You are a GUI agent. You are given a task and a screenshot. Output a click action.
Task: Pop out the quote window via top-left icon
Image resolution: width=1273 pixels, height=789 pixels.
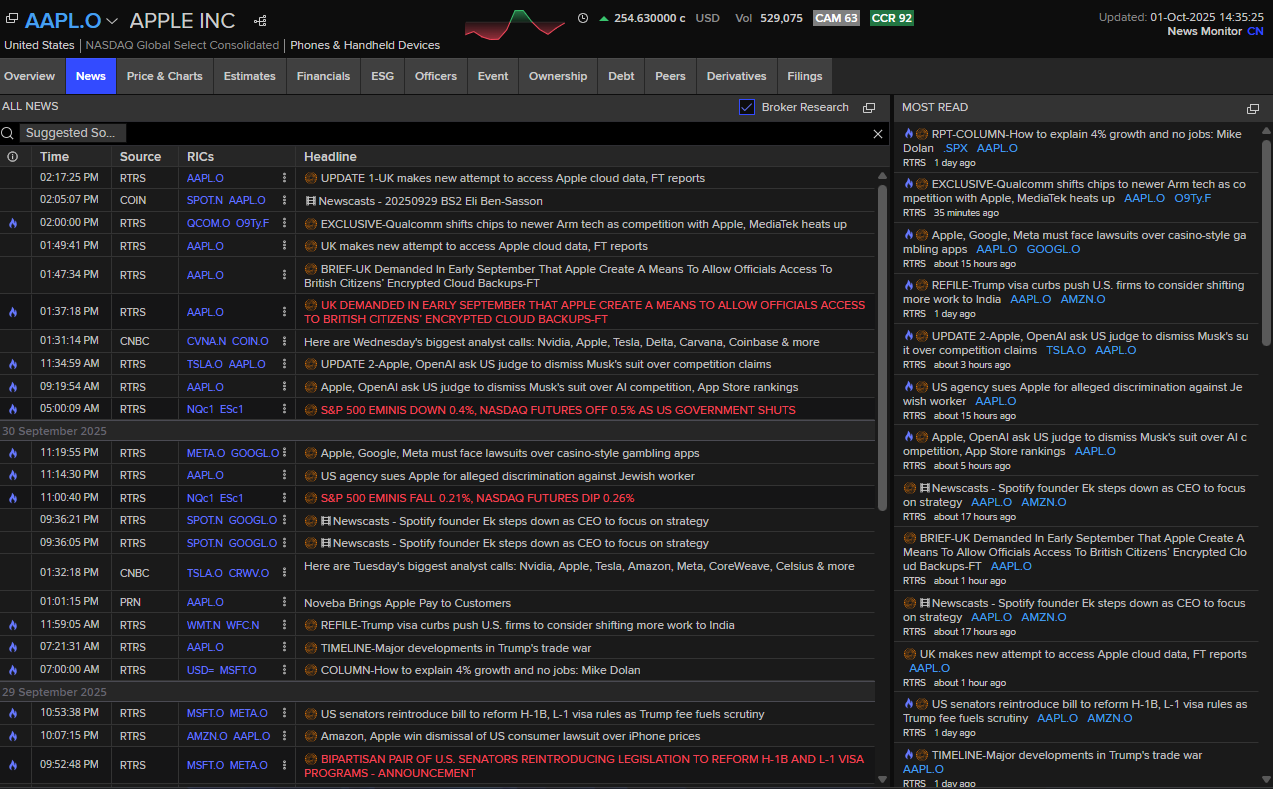(x=12, y=20)
